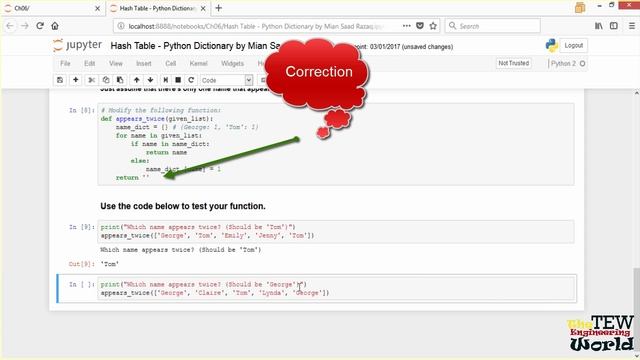Click the browser Search field
Viewport: 640px width, 360px height.
pos(493,26)
